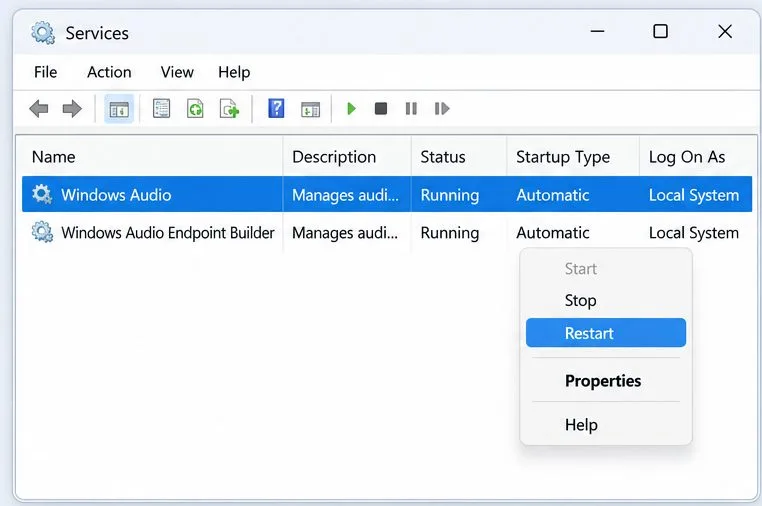Click the Endpoint Builder description cell

[x=345, y=233]
